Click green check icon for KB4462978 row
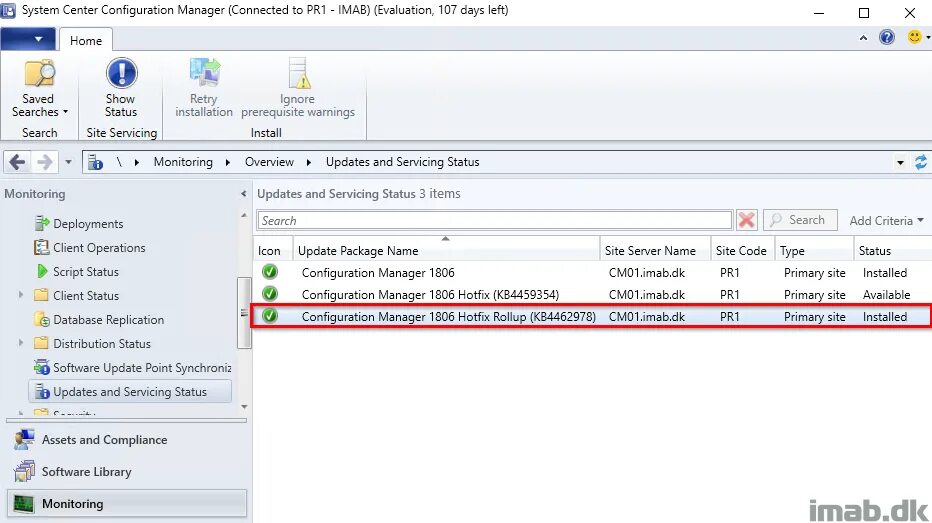The width and height of the screenshot is (932, 523). (x=270, y=316)
